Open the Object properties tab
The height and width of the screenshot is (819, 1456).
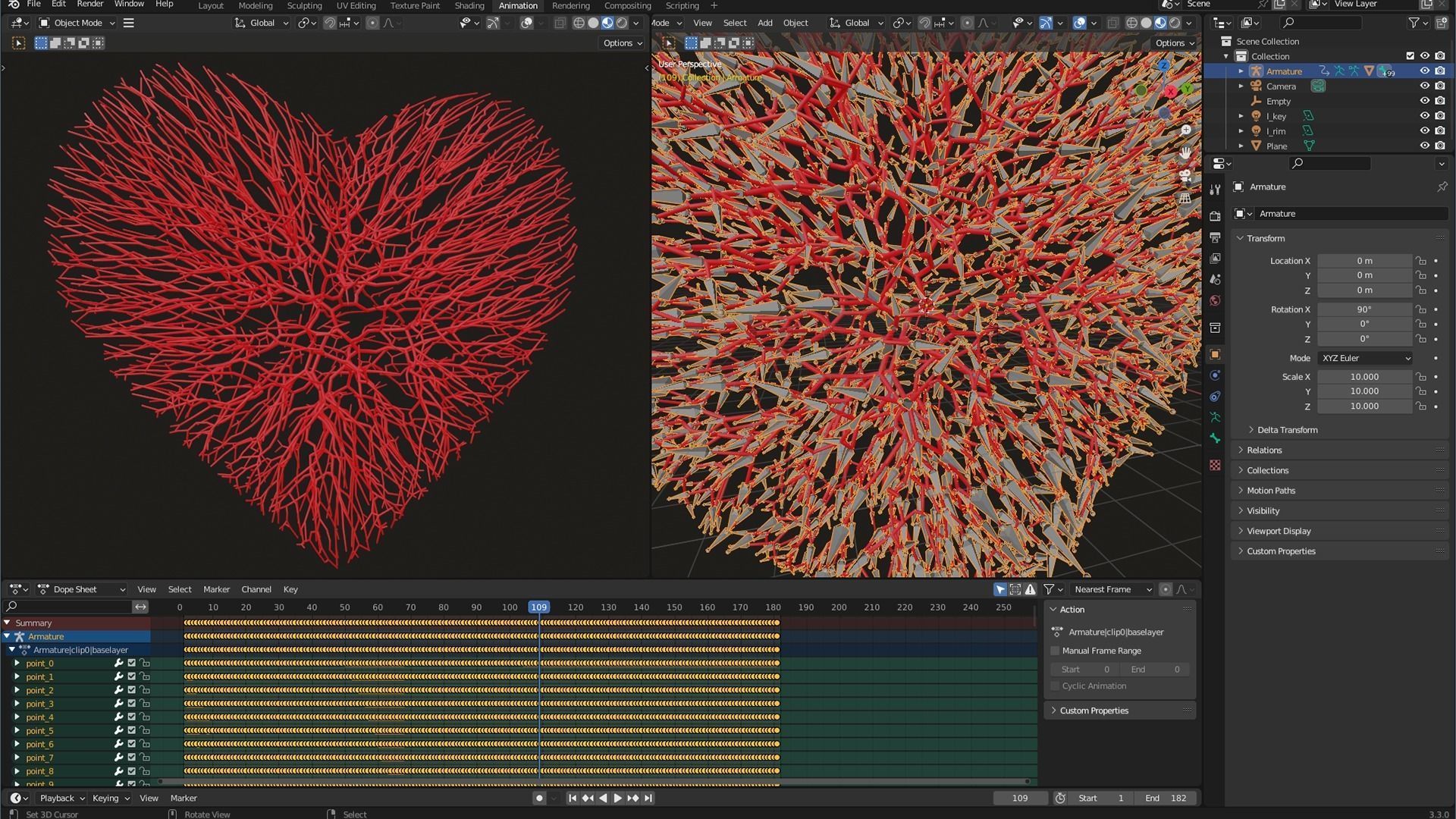pyautogui.click(x=1215, y=354)
